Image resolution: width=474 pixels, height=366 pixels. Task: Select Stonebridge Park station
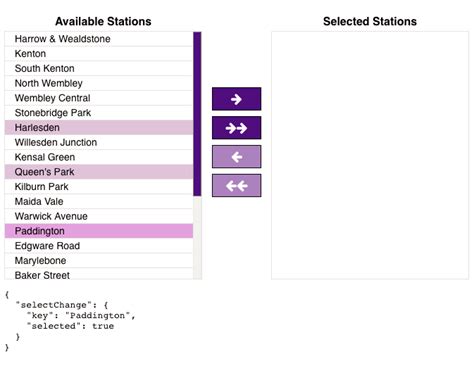pyautogui.click(x=99, y=113)
